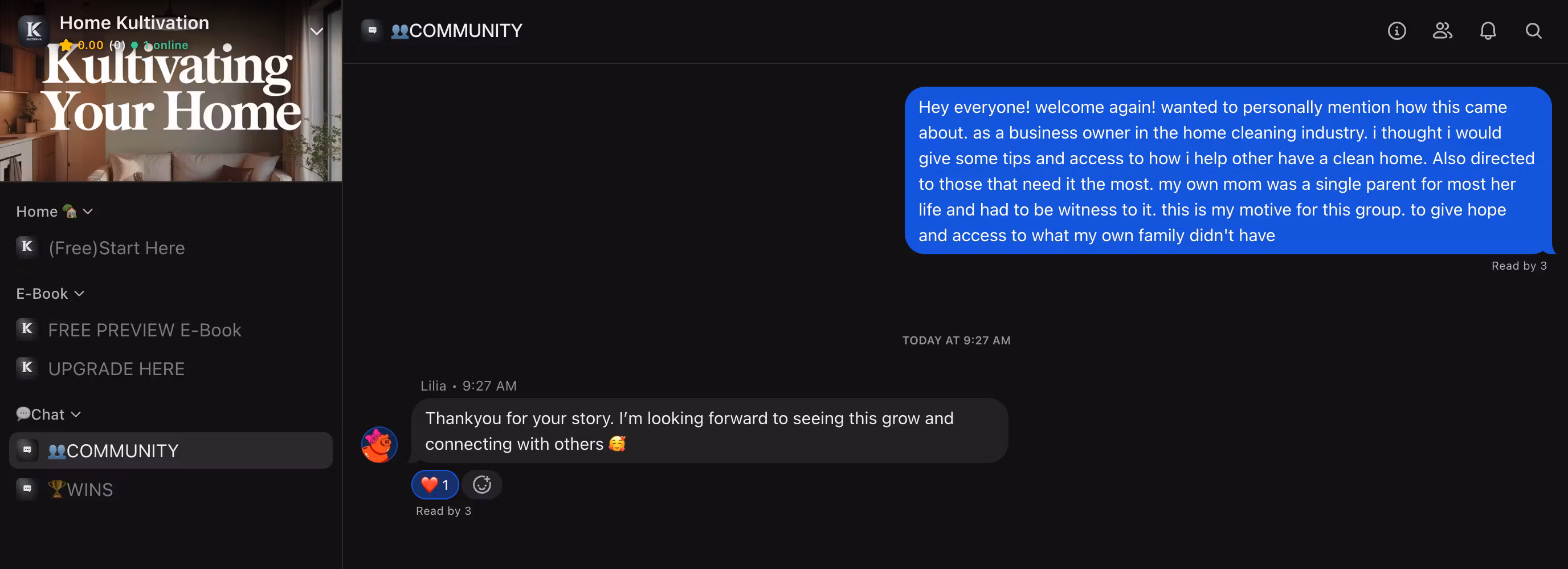This screenshot has width=1568, height=569.
Task: Open notification bell settings
Action: pos(1488,30)
